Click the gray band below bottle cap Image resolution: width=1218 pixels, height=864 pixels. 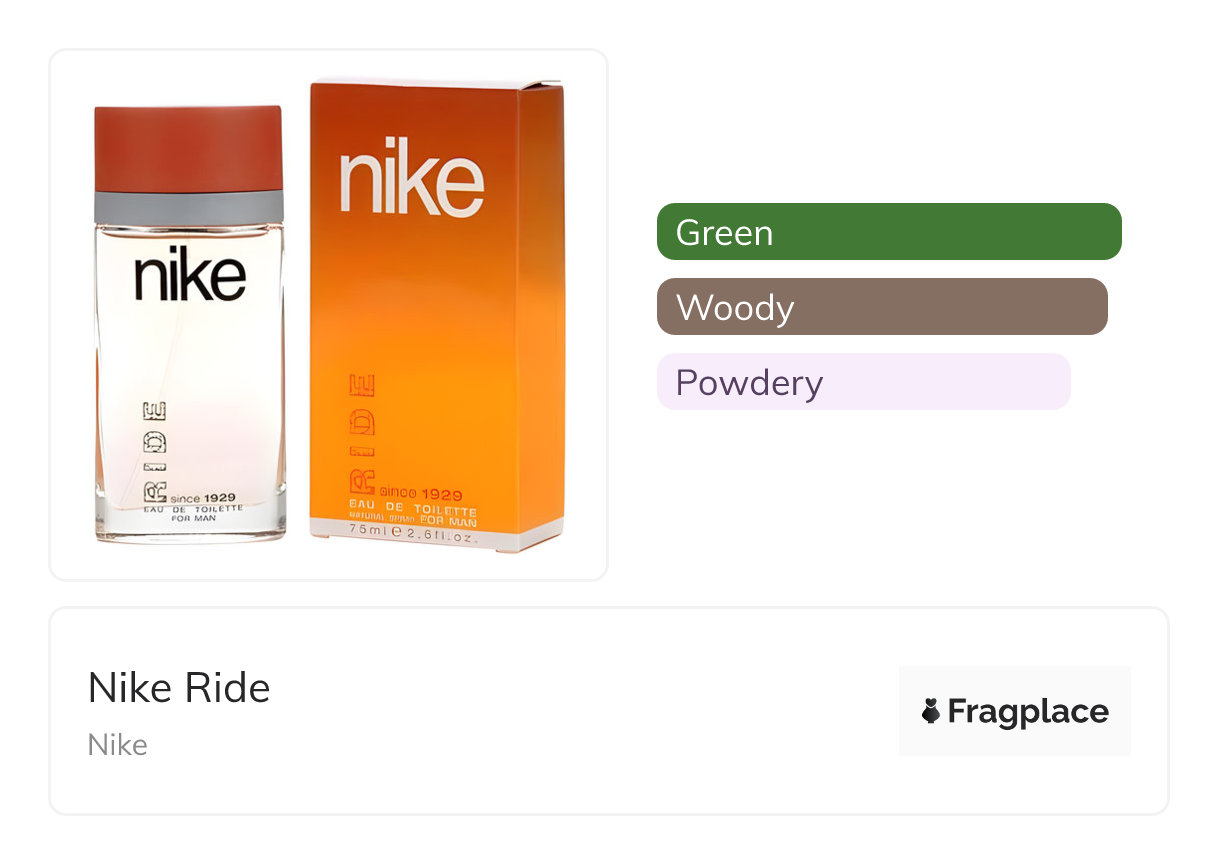[x=189, y=207]
